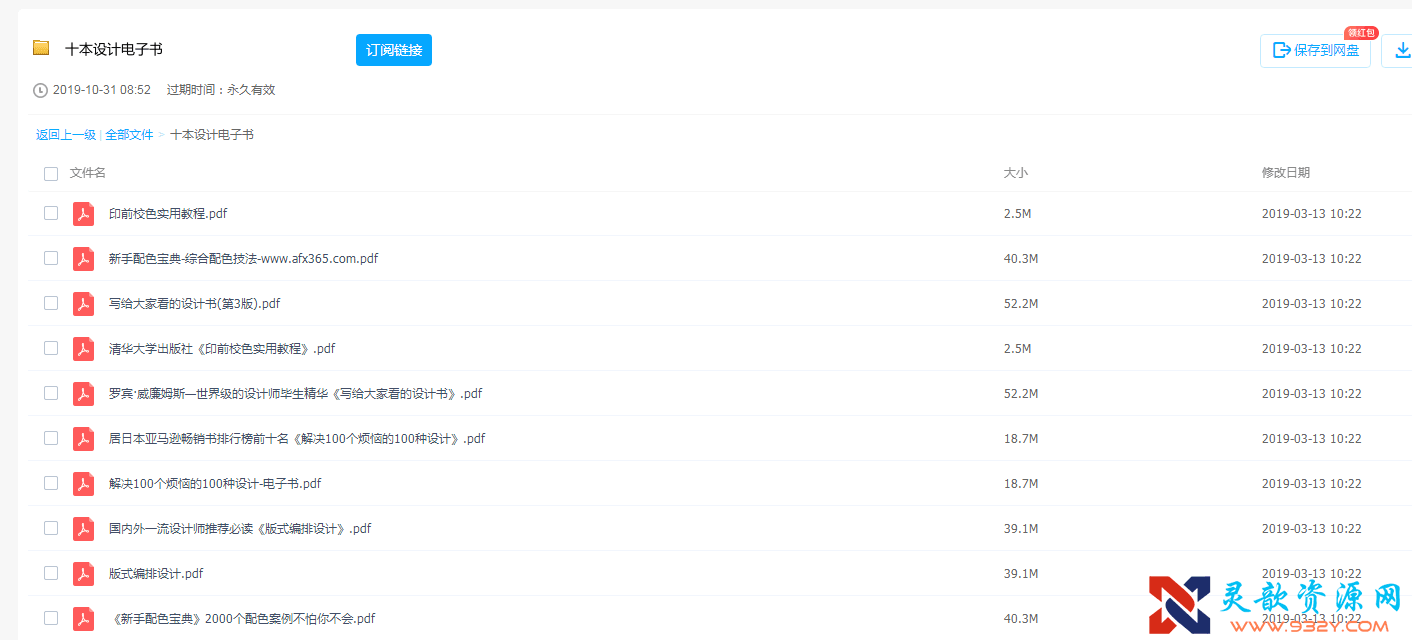Click the PDF icon for 写给大家看的设计书(第3版).pdf
The height and width of the screenshot is (640, 1412).
pos(83,304)
